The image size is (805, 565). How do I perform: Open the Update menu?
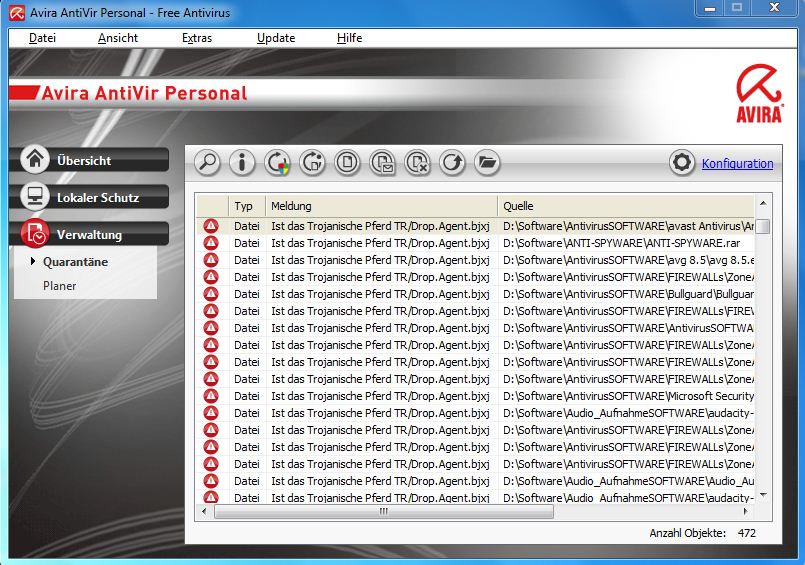tap(276, 38)
